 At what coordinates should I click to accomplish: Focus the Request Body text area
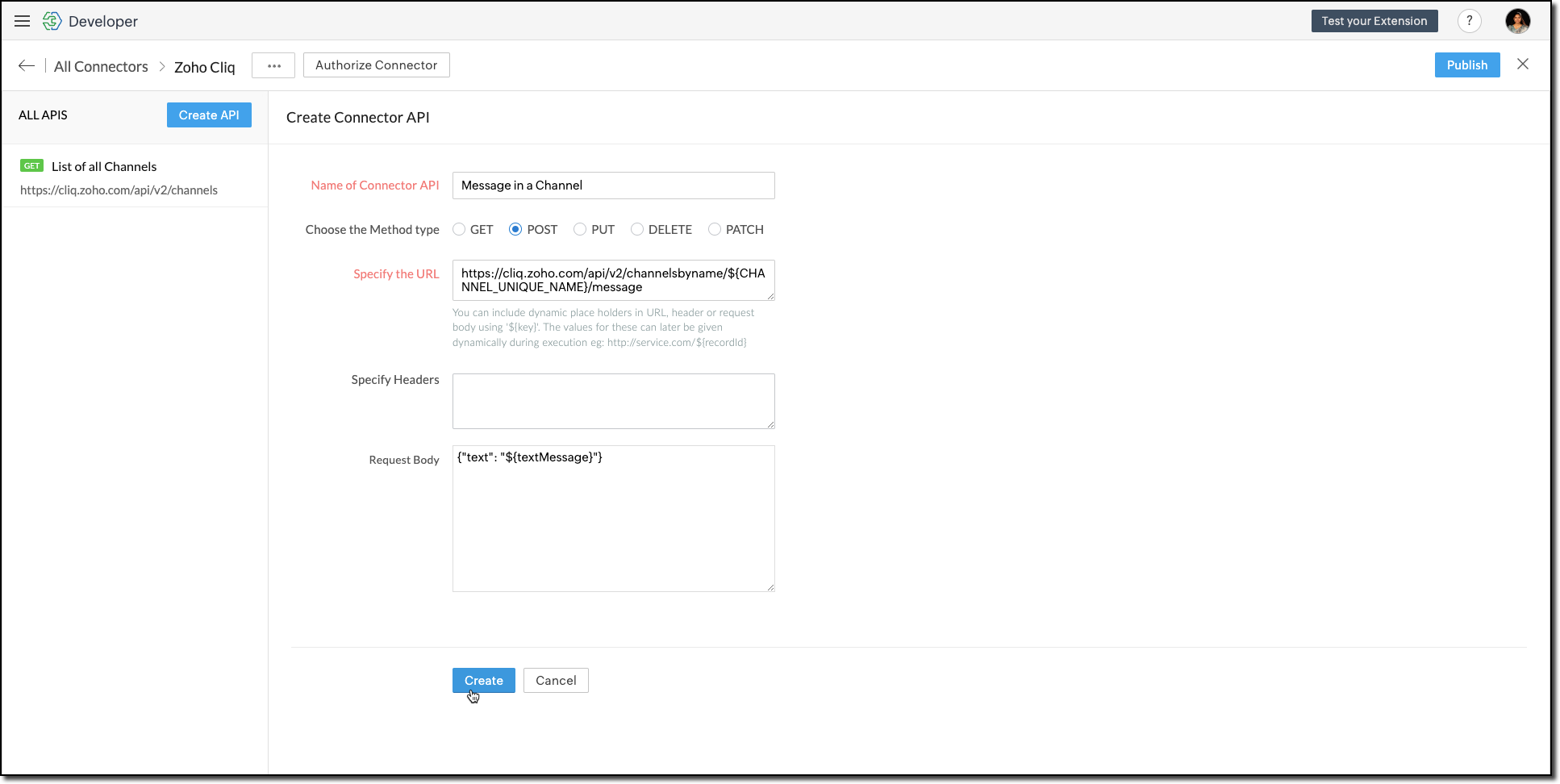click(x=614, y=519)
